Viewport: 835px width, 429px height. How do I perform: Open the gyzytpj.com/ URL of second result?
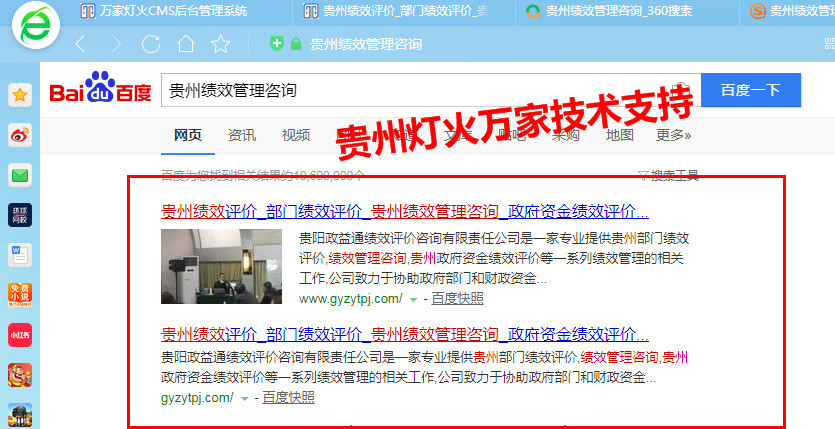pyautogui.click(x=197, y=398)
